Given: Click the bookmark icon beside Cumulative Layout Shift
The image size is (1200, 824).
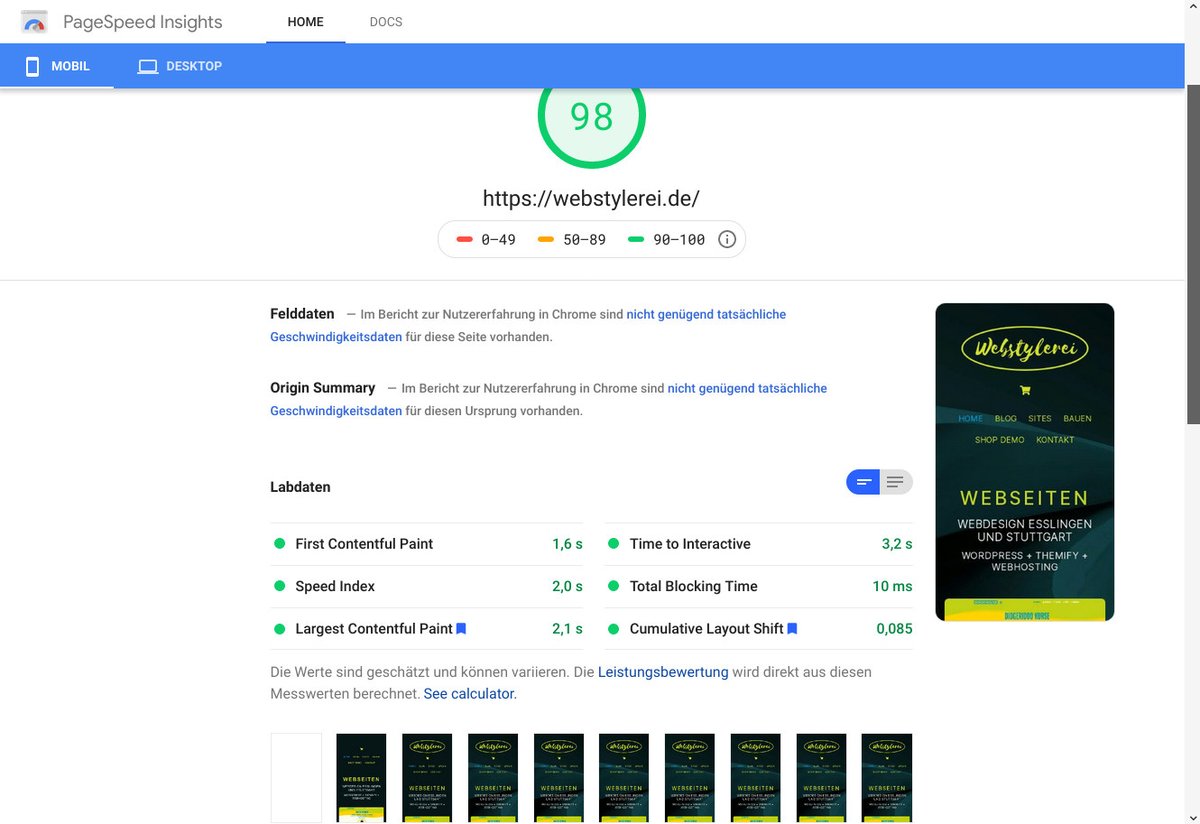Looking at the screenshot, I should tap(792, 629).
